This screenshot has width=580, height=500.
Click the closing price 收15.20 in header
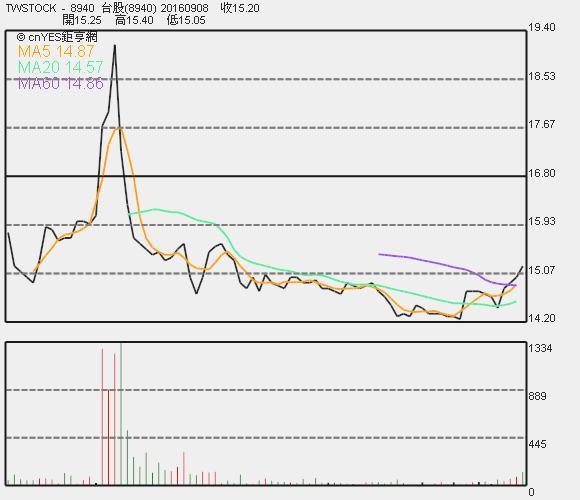240,8
